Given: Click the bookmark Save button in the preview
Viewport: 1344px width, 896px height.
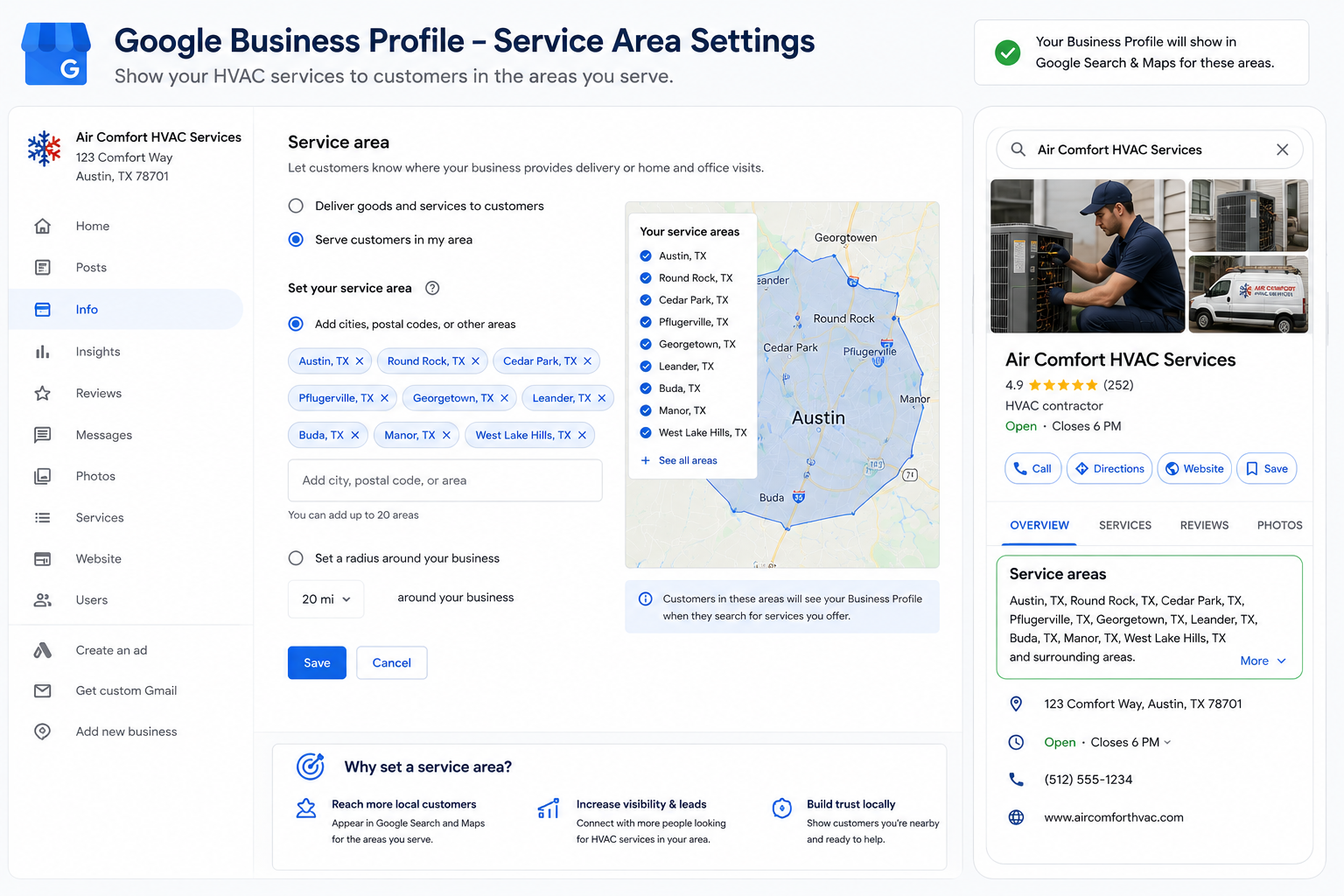Looking at the screenshot, I should [x=1266, y=468].
